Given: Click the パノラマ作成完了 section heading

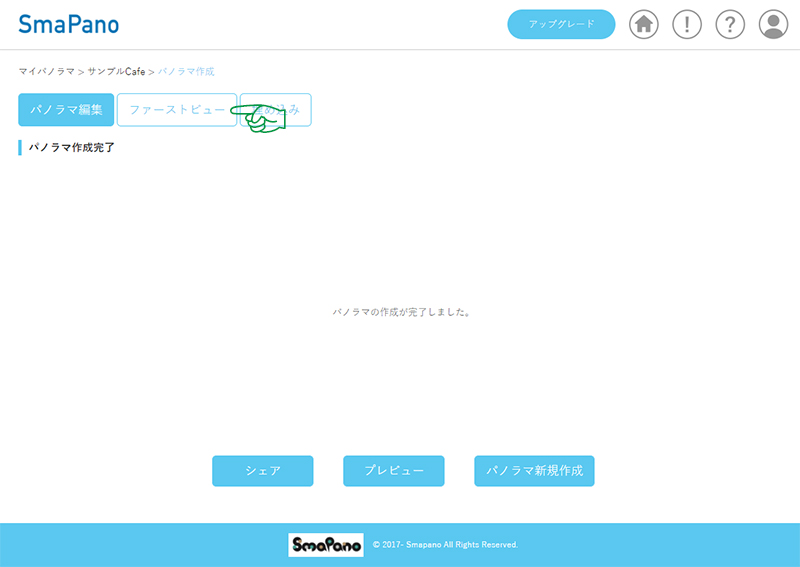Looking at the screenshot, I should tap(71, 148).
